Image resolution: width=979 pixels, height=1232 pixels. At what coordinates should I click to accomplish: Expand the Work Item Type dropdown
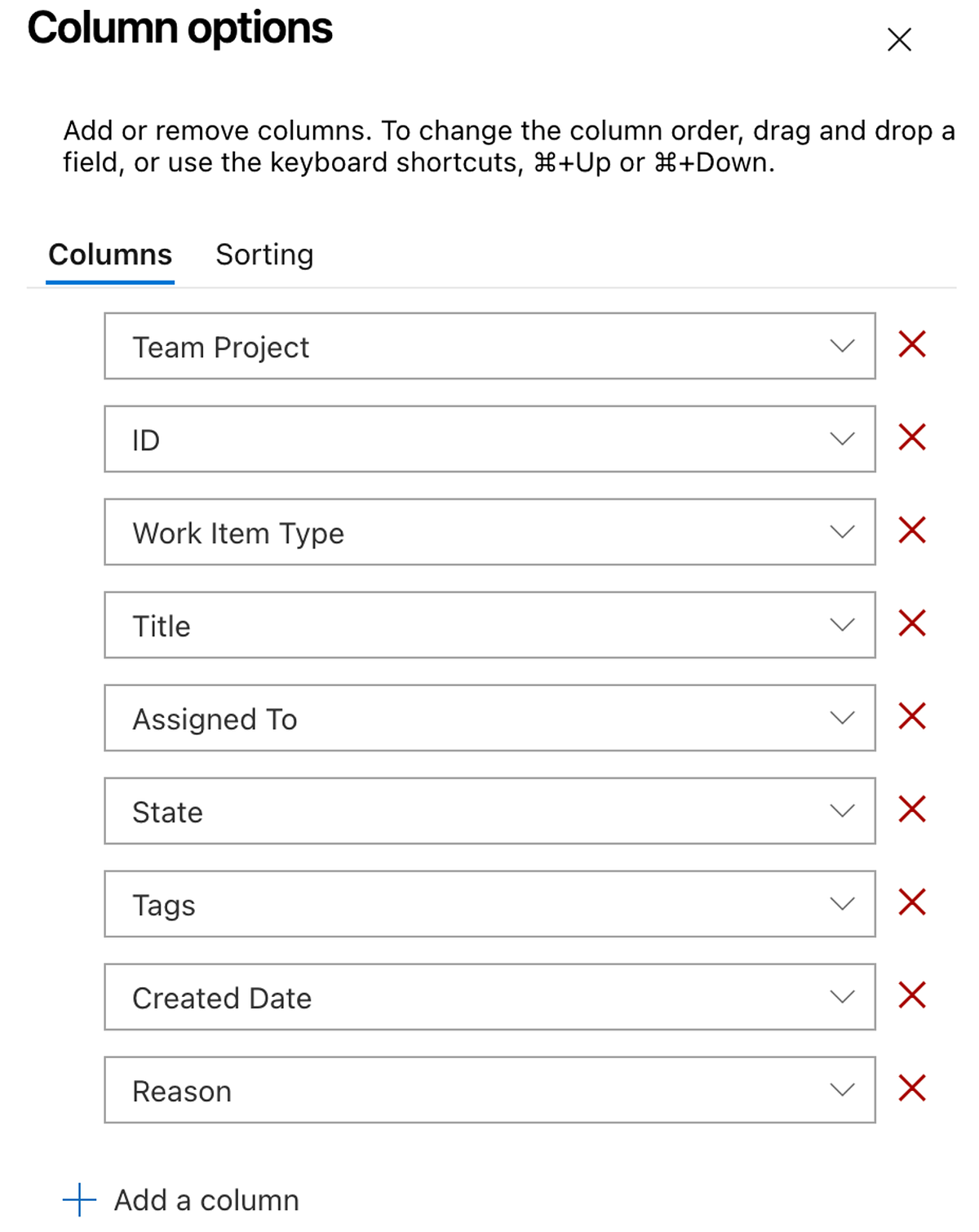(x=842, y=532)
